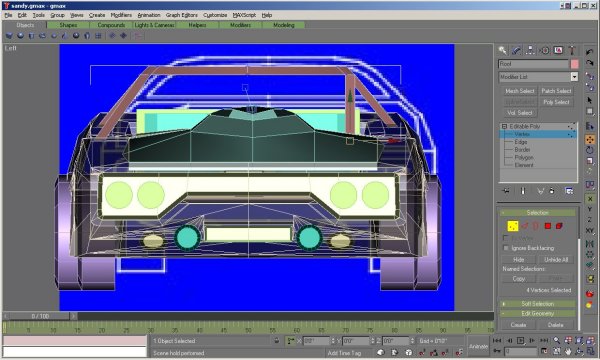Click the pink object color swatch

click(x=574, y=64)
